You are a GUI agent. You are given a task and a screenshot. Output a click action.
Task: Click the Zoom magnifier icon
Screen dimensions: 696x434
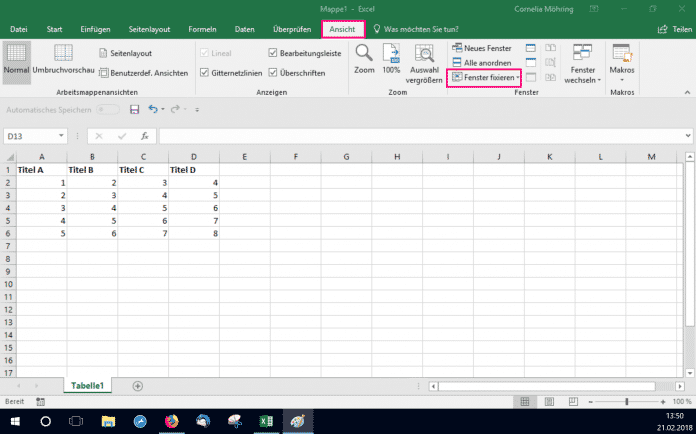(x=365, y=57)
